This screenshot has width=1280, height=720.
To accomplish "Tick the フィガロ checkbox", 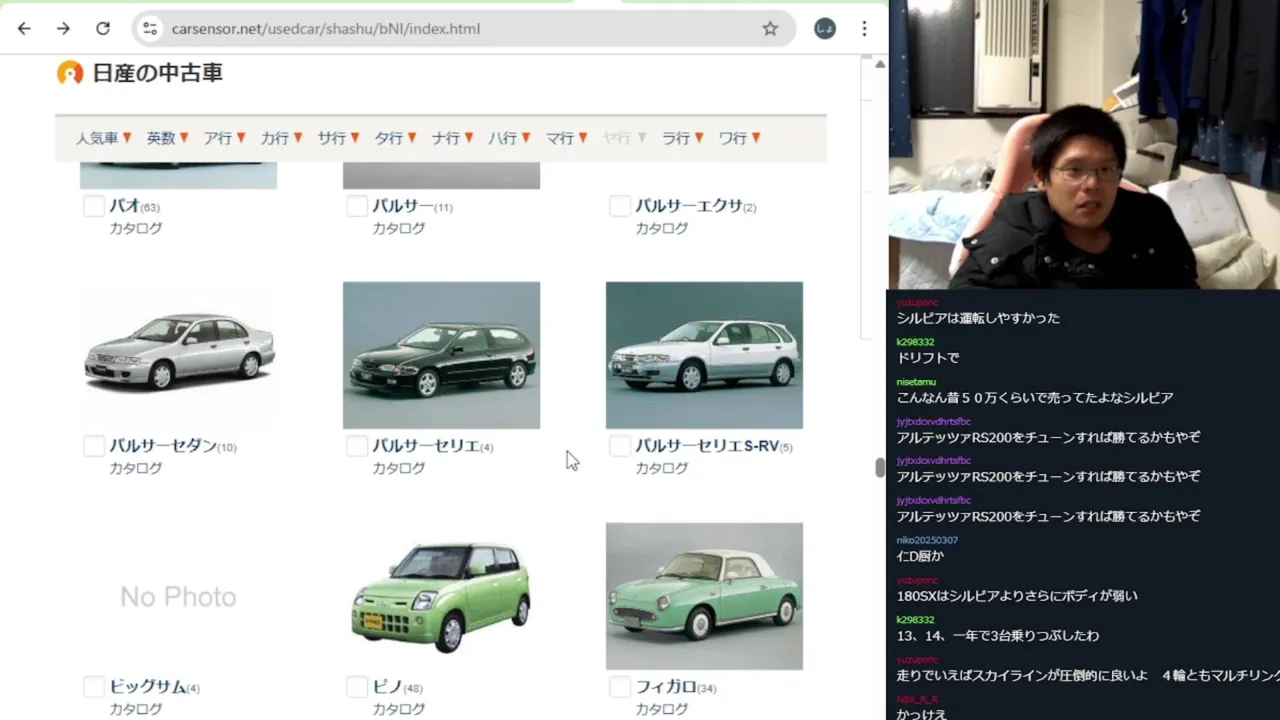I will 620,687.
